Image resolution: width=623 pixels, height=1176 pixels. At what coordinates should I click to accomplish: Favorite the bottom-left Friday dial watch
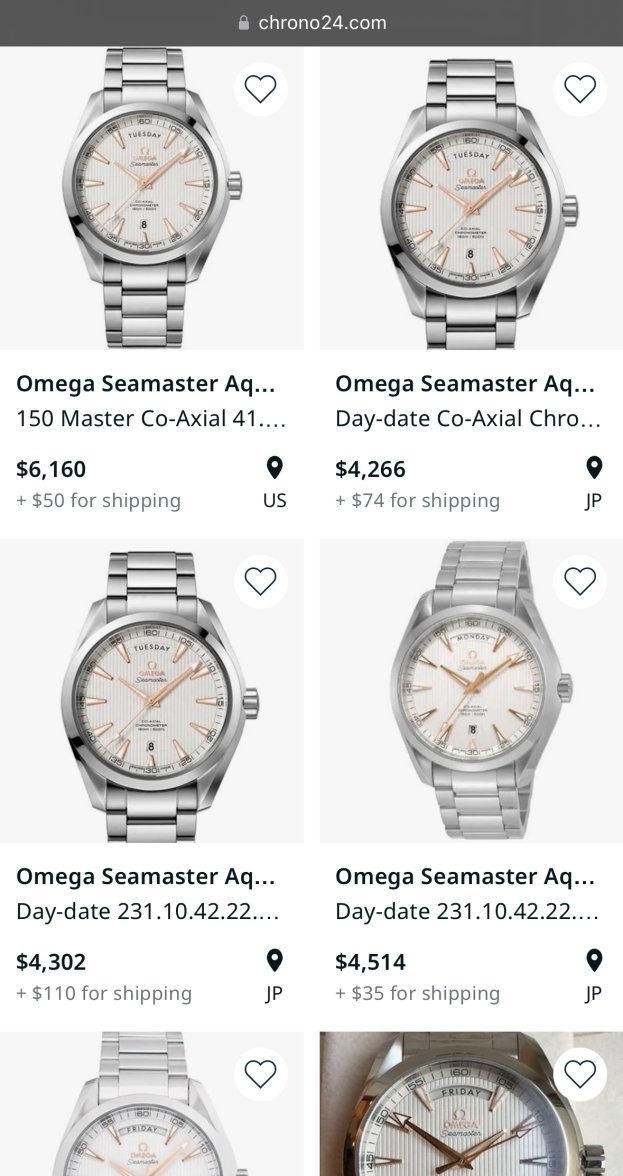[x=260, y=1074]
